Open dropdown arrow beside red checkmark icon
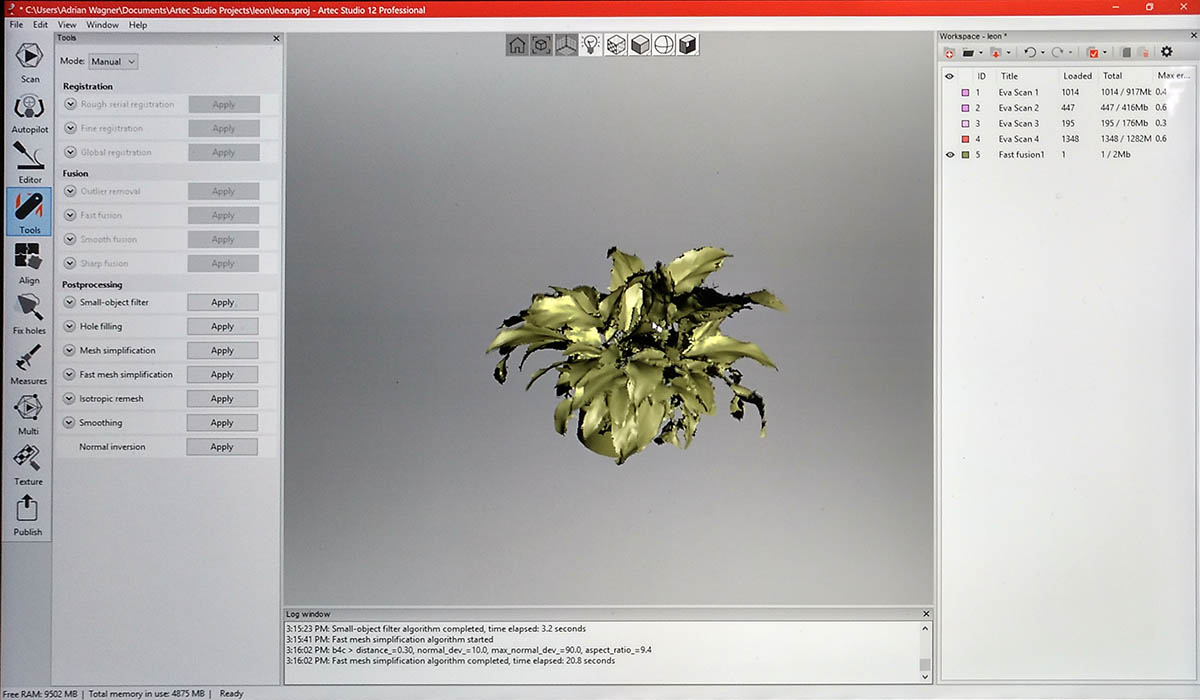Screen dimensions: 1200x700 [1105, 53]
